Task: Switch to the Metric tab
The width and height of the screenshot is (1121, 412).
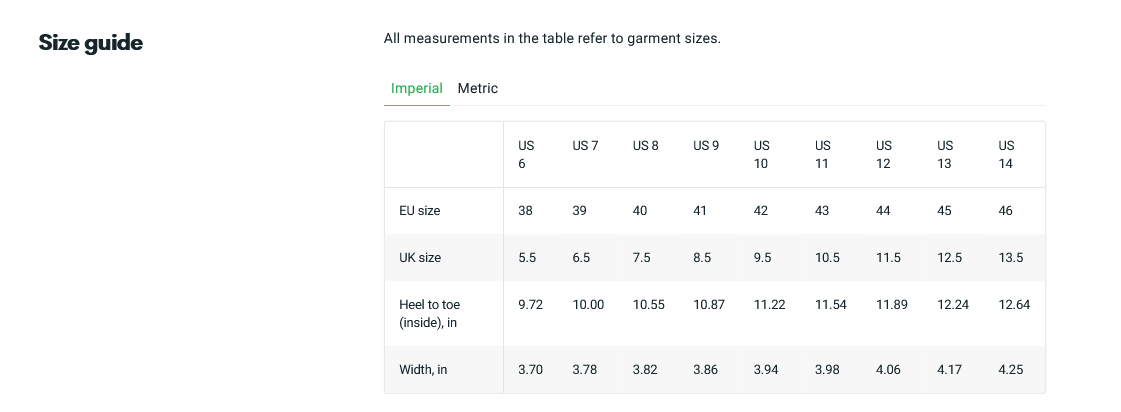Action: (478, 89)
